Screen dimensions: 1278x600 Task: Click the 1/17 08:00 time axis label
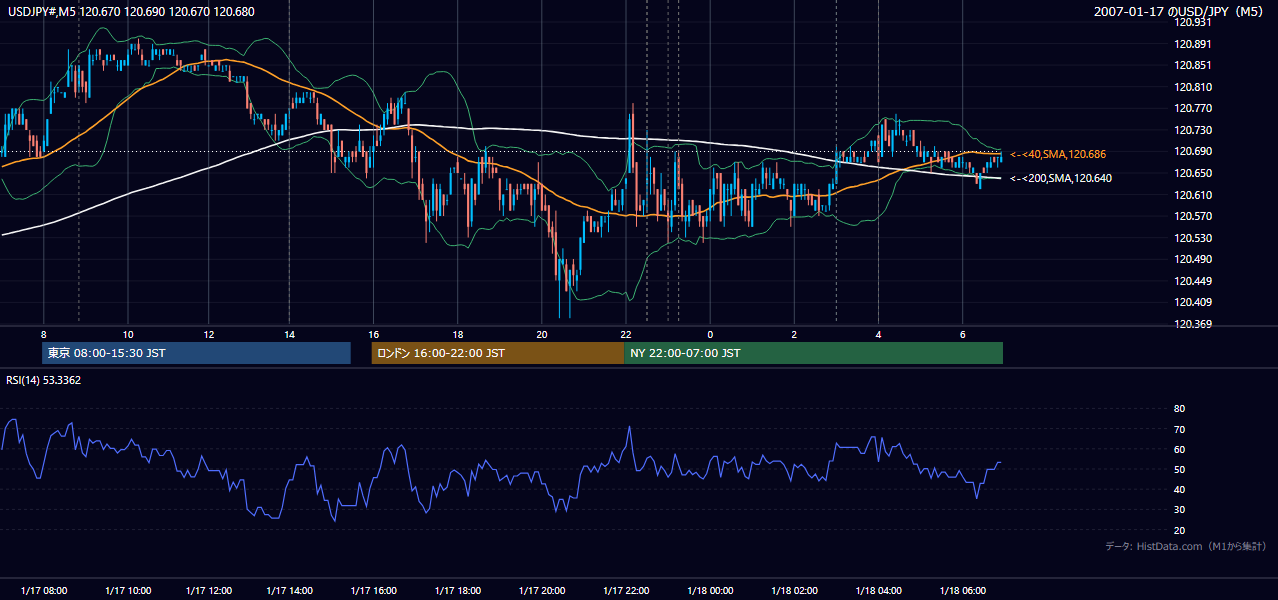tap(44, 591)
